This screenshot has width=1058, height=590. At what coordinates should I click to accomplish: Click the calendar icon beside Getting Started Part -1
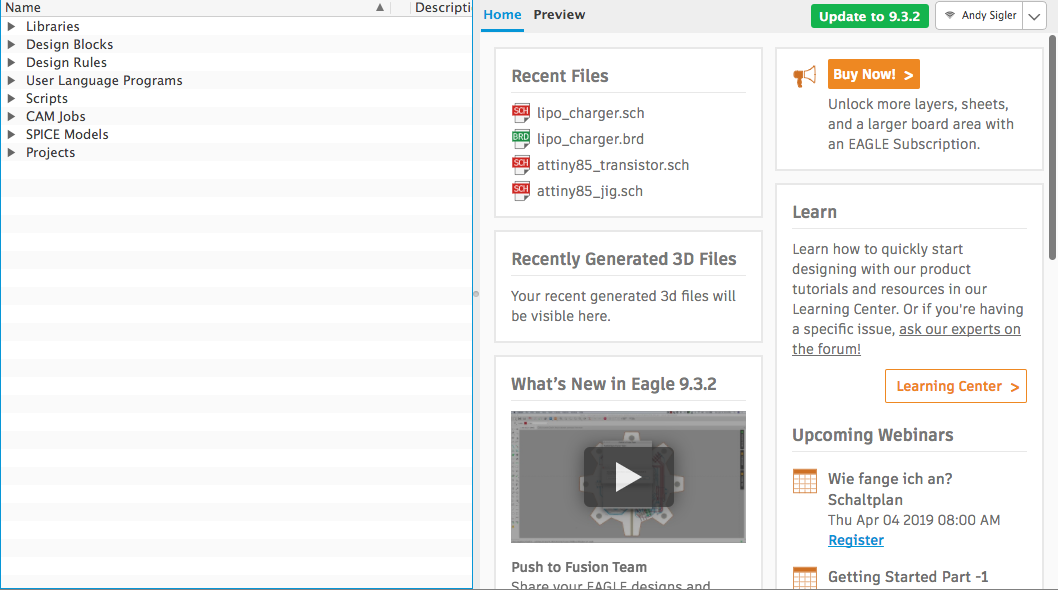pyautogui.click(x=804, y=578)
